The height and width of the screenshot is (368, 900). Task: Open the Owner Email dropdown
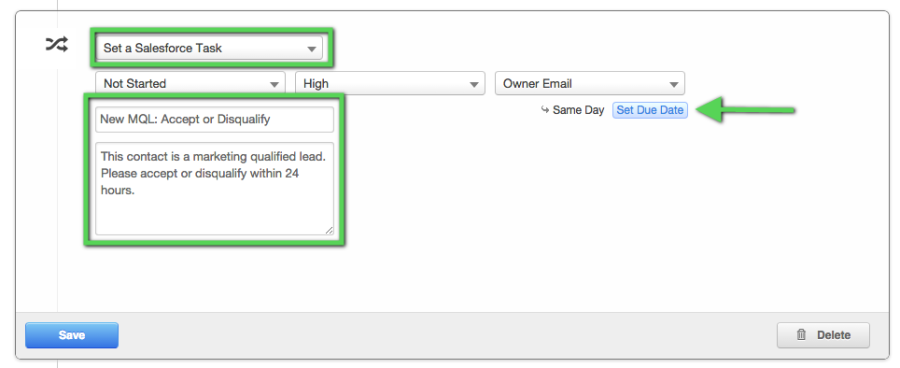click(x=589, y=83)
